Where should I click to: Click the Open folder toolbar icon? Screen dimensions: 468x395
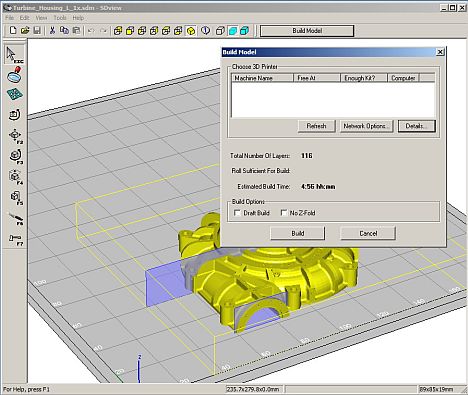tap(25, 31)
